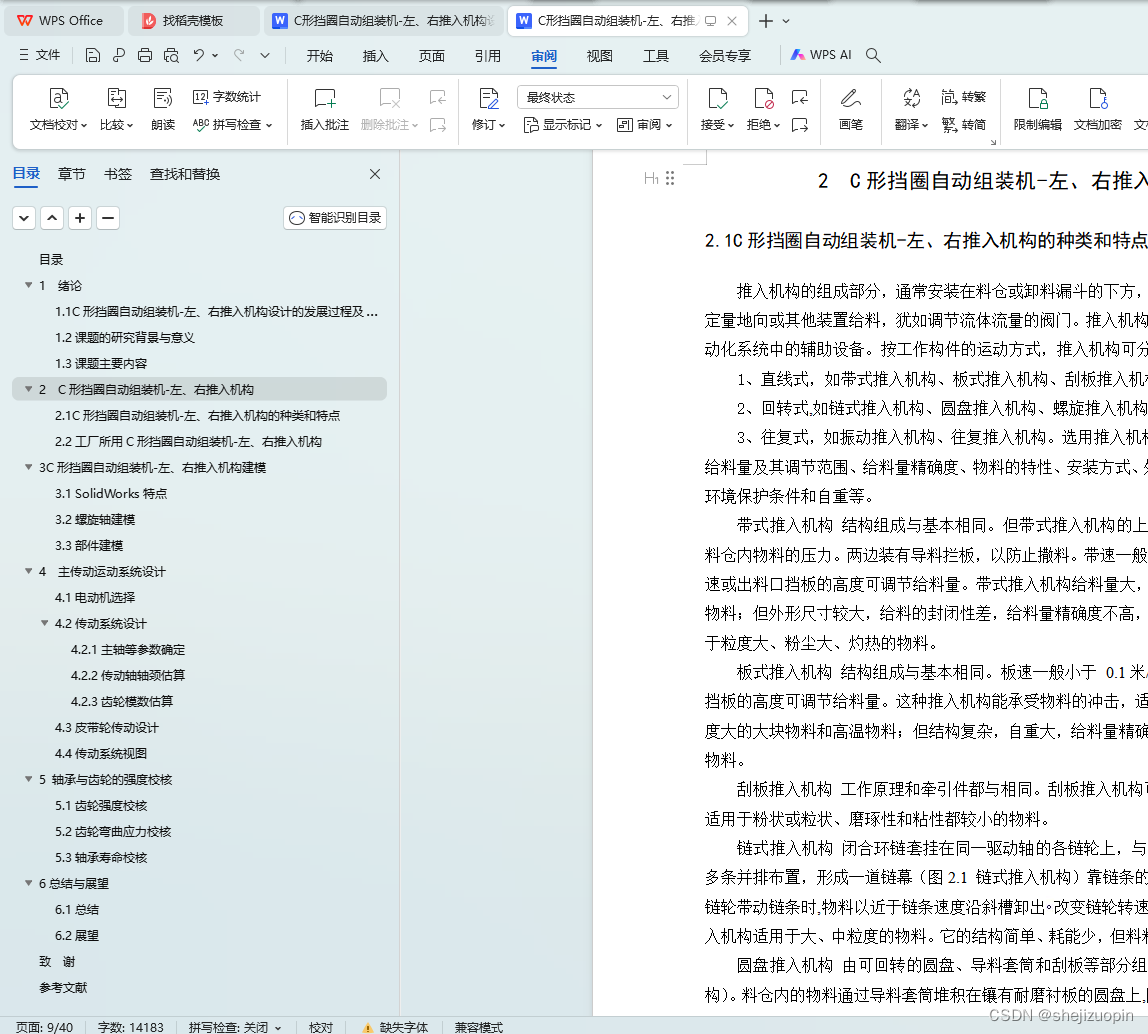1148x1034 pixels.
Task: Collapse the '2 C形挡圈自动组装机' outline section
Action: click(29, 389)
